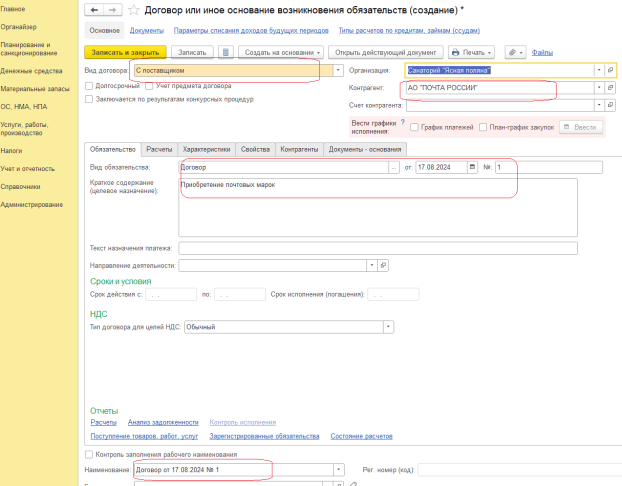This screenshot has width=622, height=486.
Task: Add form to favorites with star icon
Action: point(134,10)
